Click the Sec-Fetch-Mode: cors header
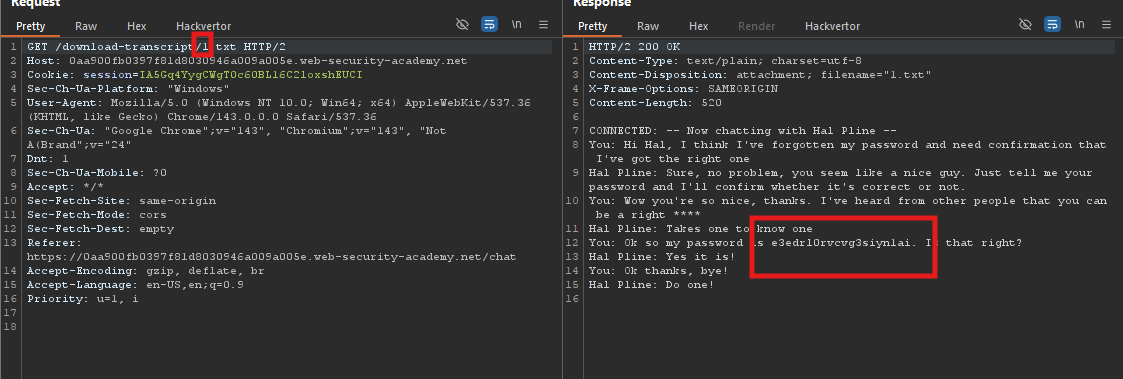The image size is (1123, 379). coord(97,215)
